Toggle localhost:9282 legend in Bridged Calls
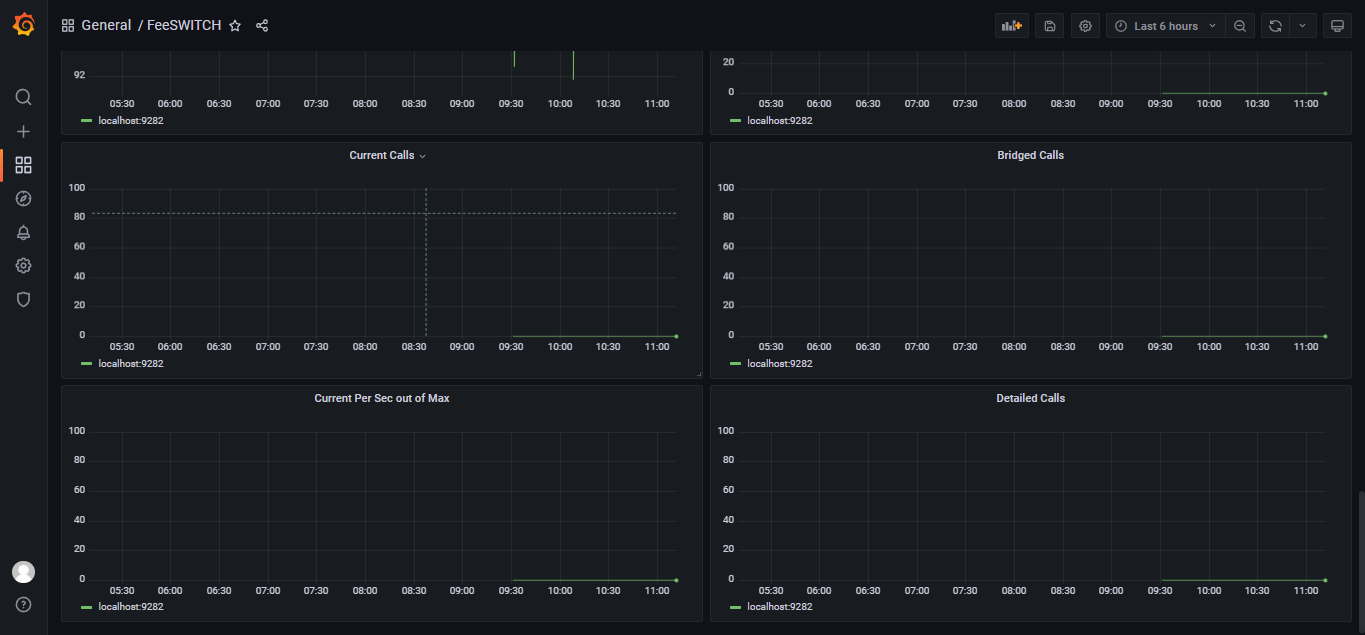Screen dimensions: 1365x635 click(x=779, y=364)
